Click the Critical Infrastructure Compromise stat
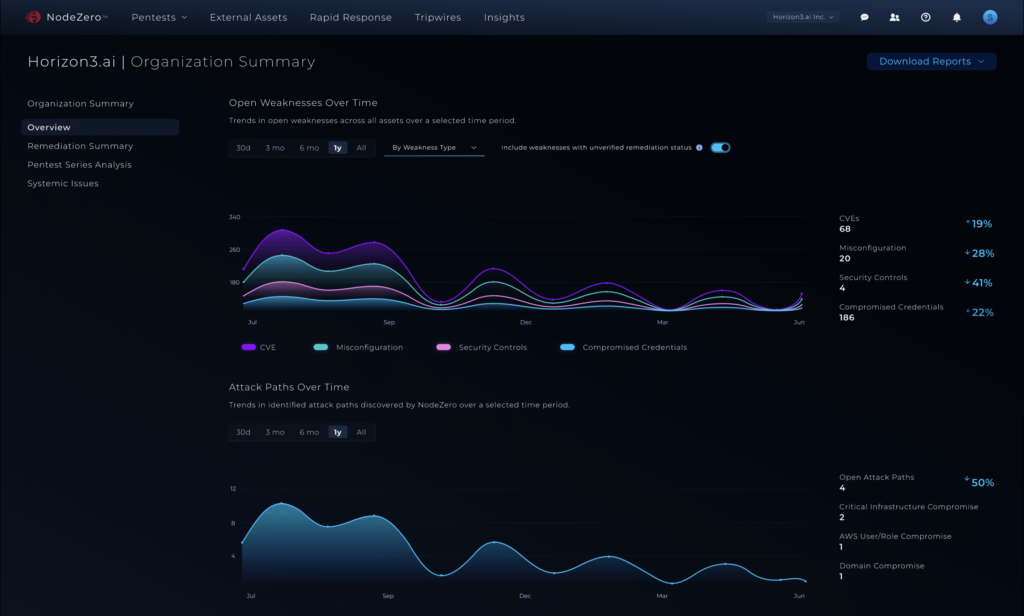Screen dimensions: 1024x616 [x=908, y=511]
